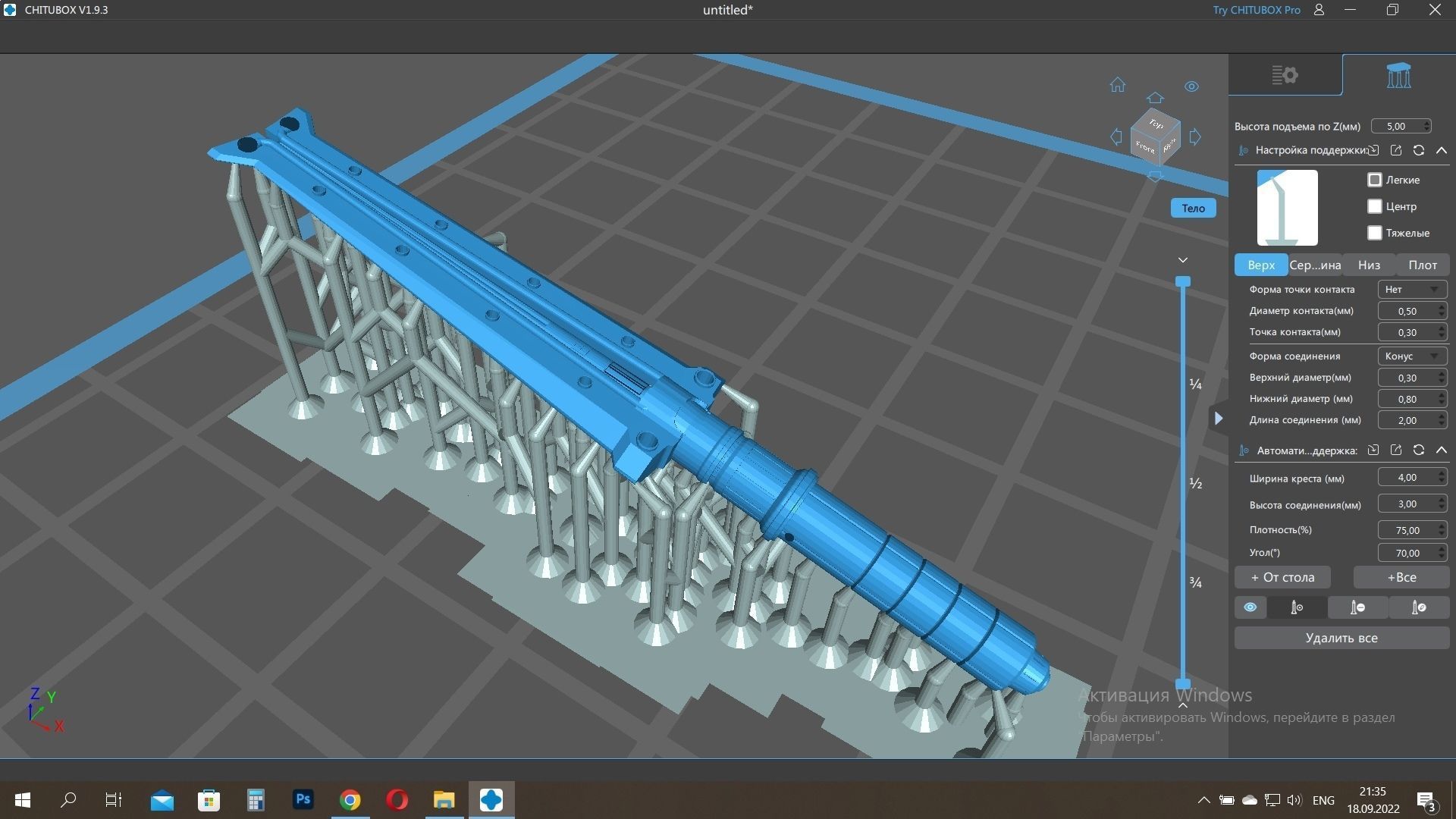Open Форма соединения dropdown
The width and height of the screenshot is (1456, 819).
point(1412,356)
